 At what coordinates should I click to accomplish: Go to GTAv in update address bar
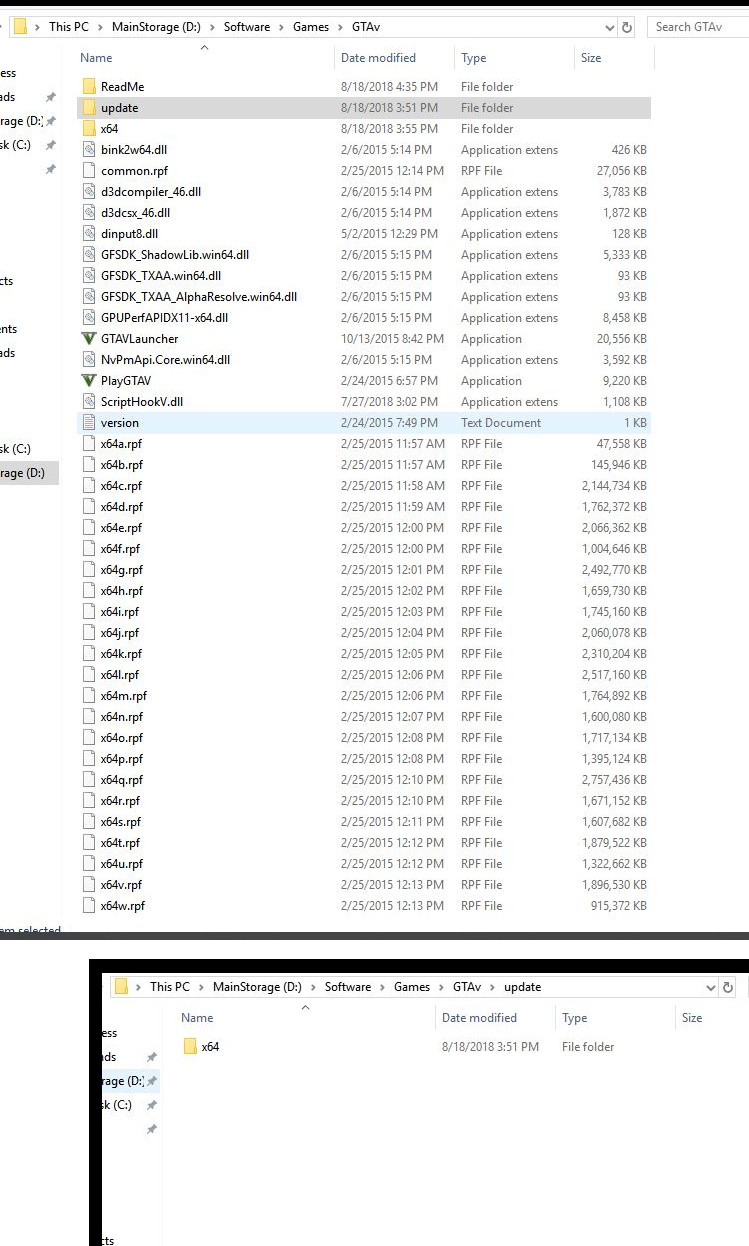[467, 987]
